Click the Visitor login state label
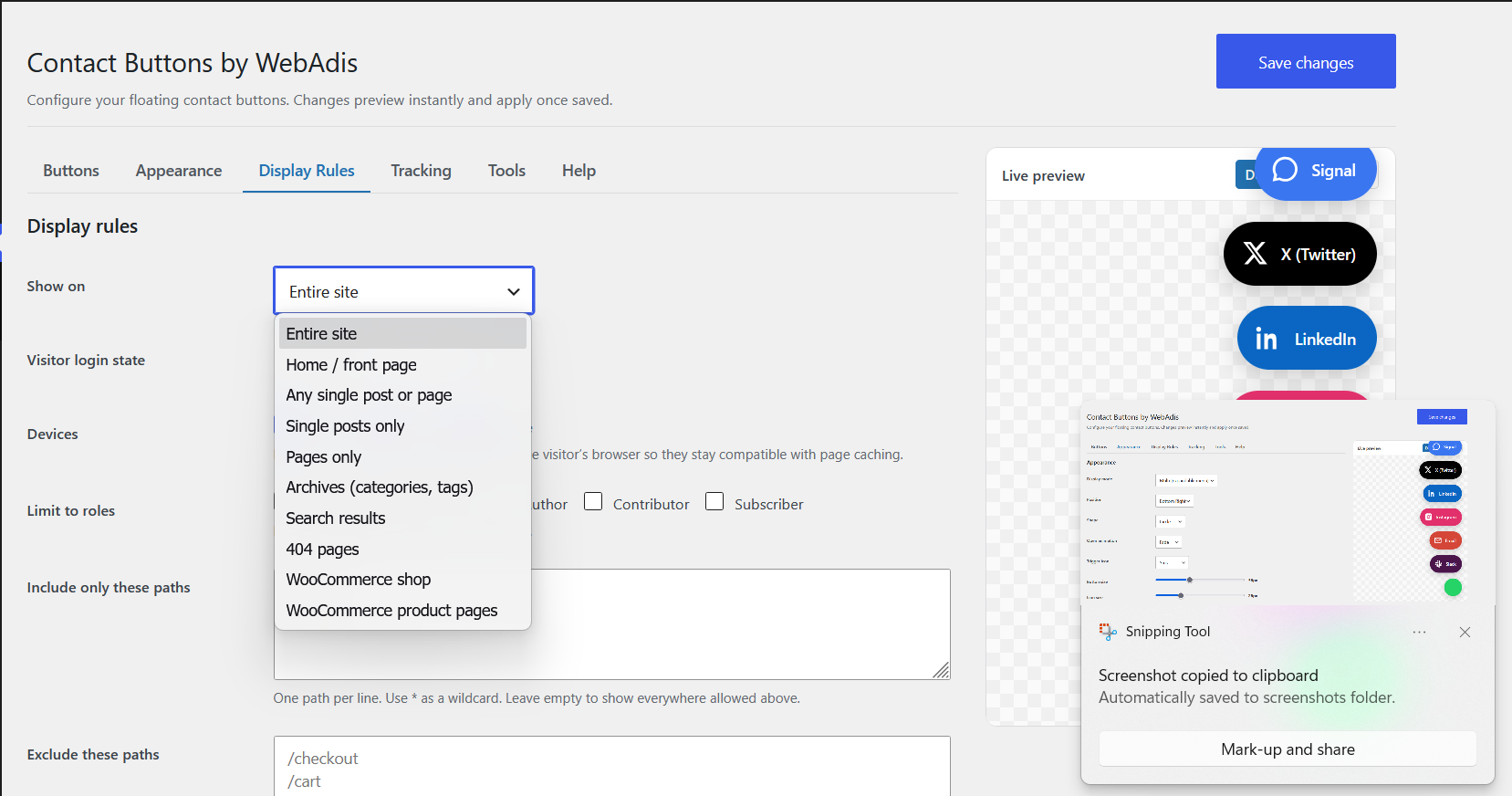 click(x=86, y=361)
